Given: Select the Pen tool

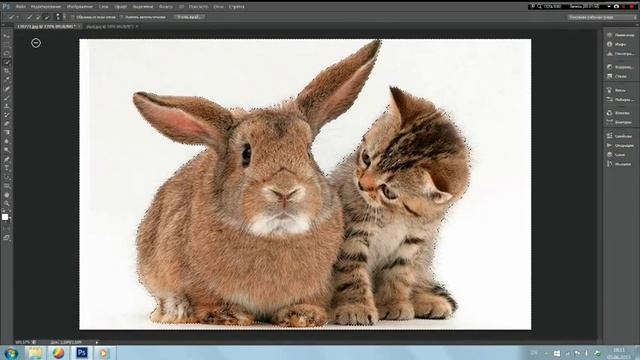Looking at the screenshot, I should coord(7,159).
